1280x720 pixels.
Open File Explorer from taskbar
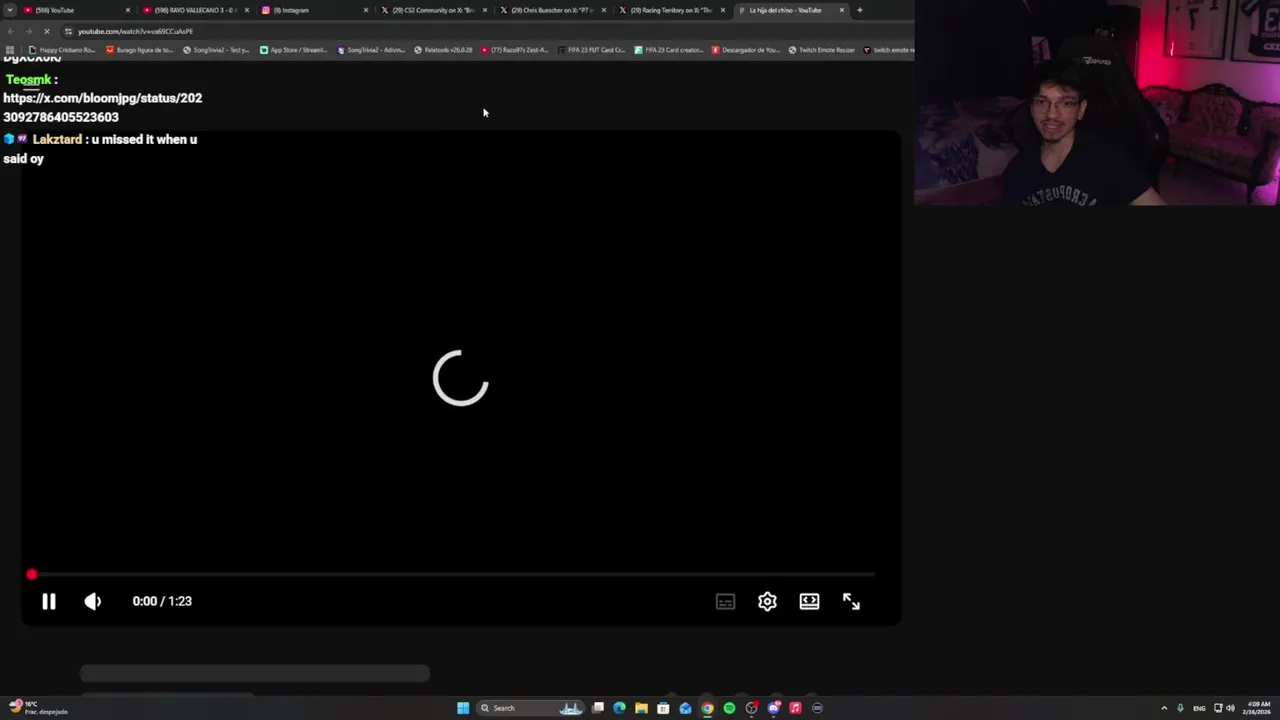tap(641, 708)
